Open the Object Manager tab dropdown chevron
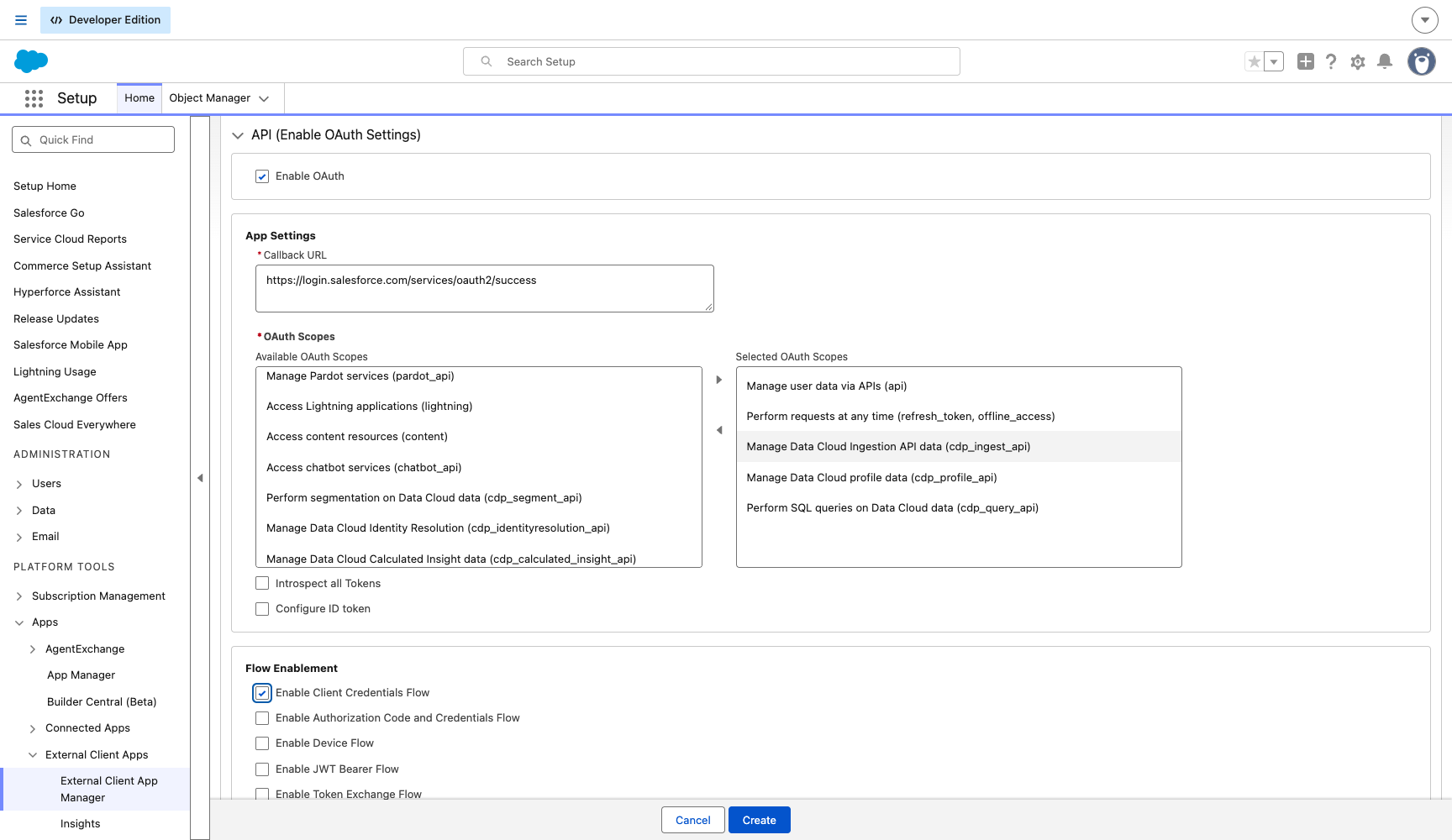 point(264,98)
